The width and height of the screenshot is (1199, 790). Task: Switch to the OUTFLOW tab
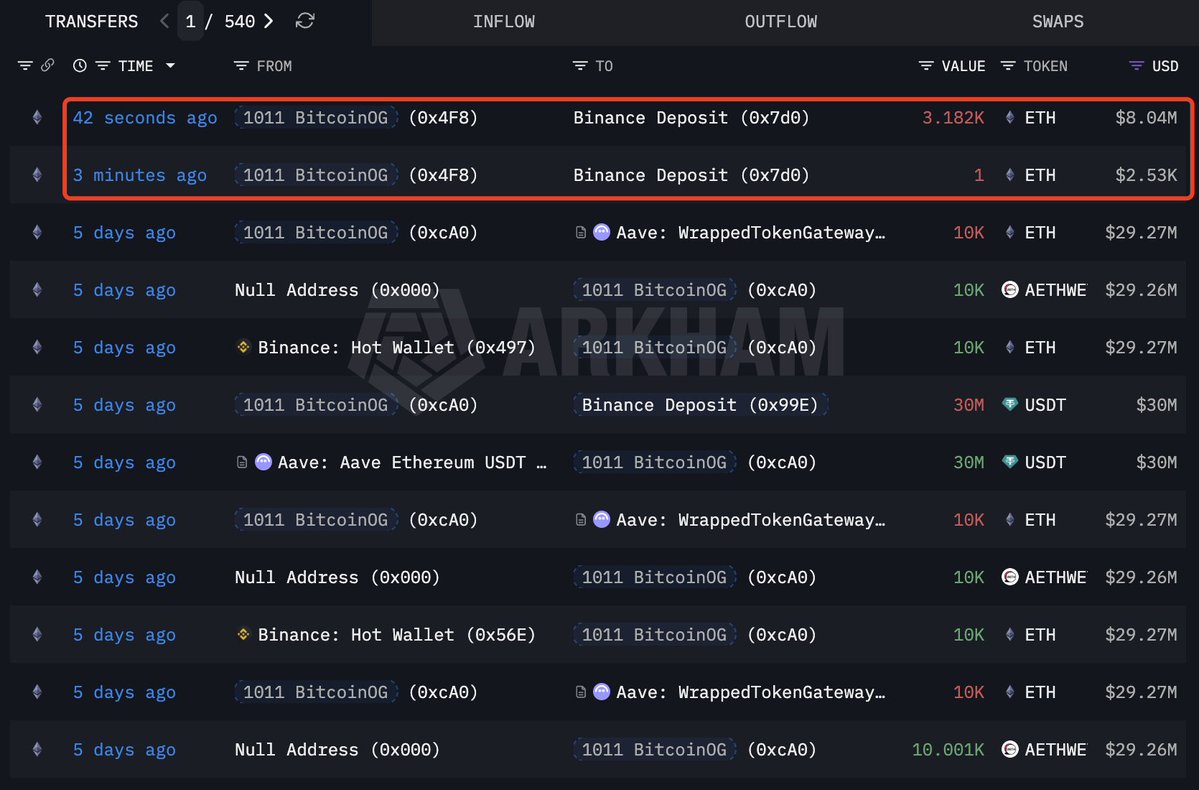[x=780, y=22]
